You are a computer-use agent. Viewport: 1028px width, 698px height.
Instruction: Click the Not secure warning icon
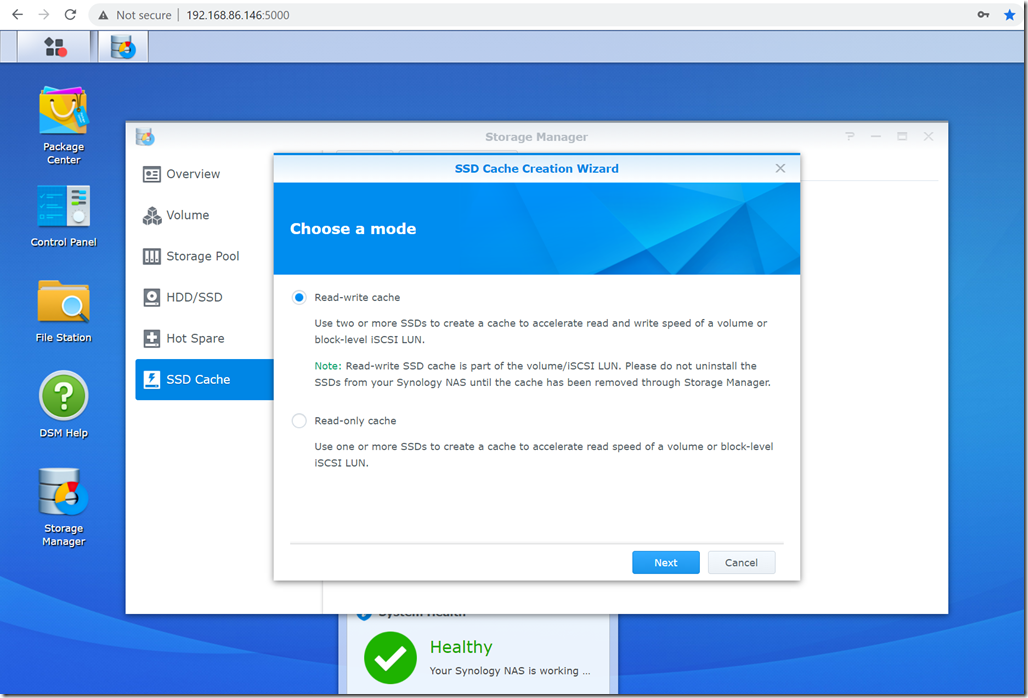(x=103, y=15)
